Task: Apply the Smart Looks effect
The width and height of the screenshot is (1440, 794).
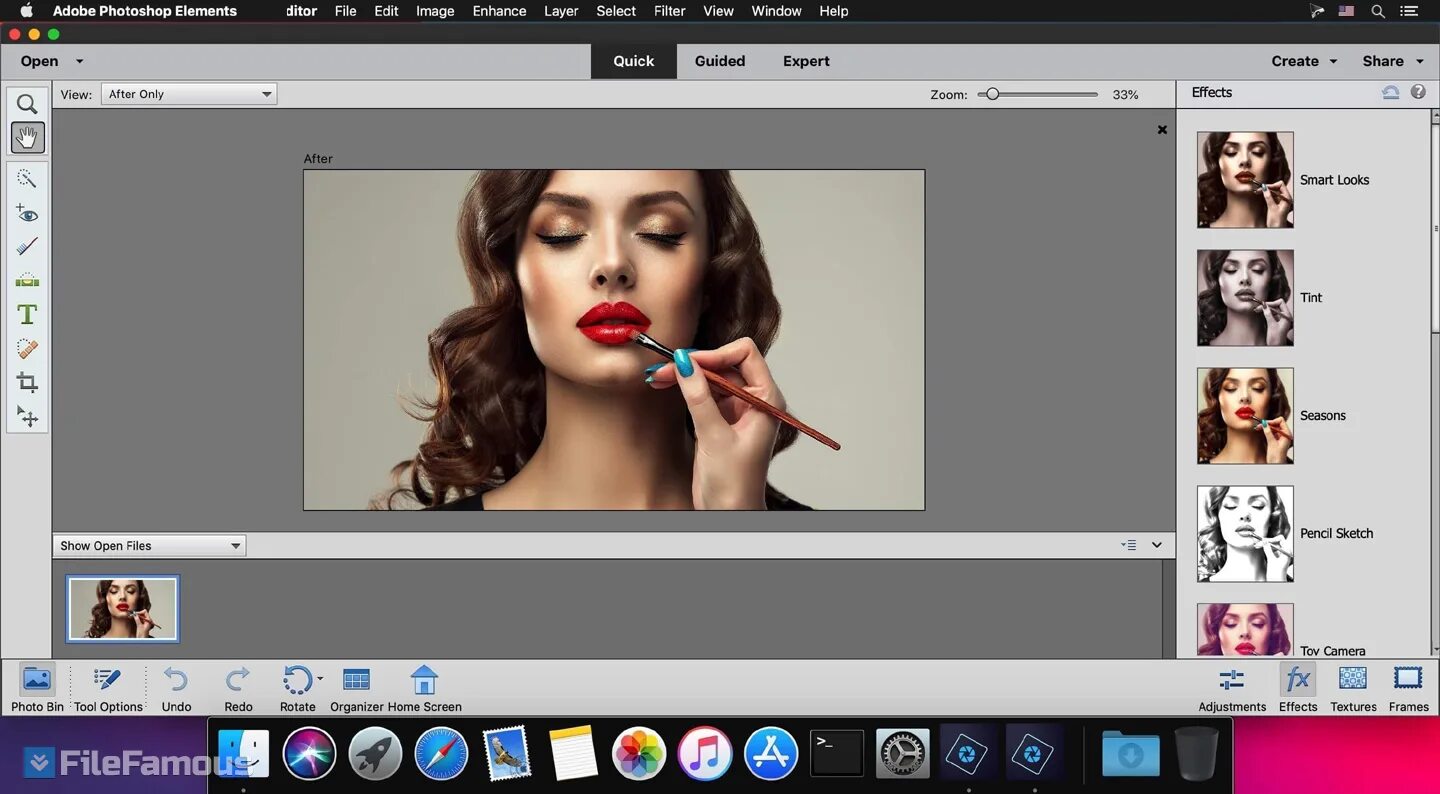Action: [x=1245, y=180]
